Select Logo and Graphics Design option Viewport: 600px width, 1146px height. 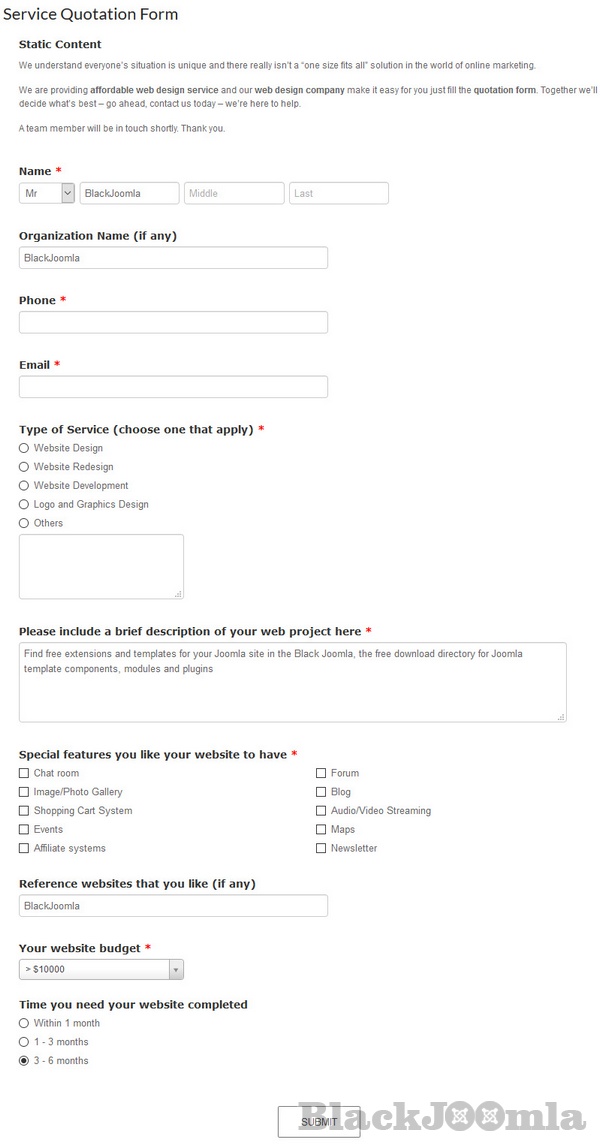tap(24, 505)
